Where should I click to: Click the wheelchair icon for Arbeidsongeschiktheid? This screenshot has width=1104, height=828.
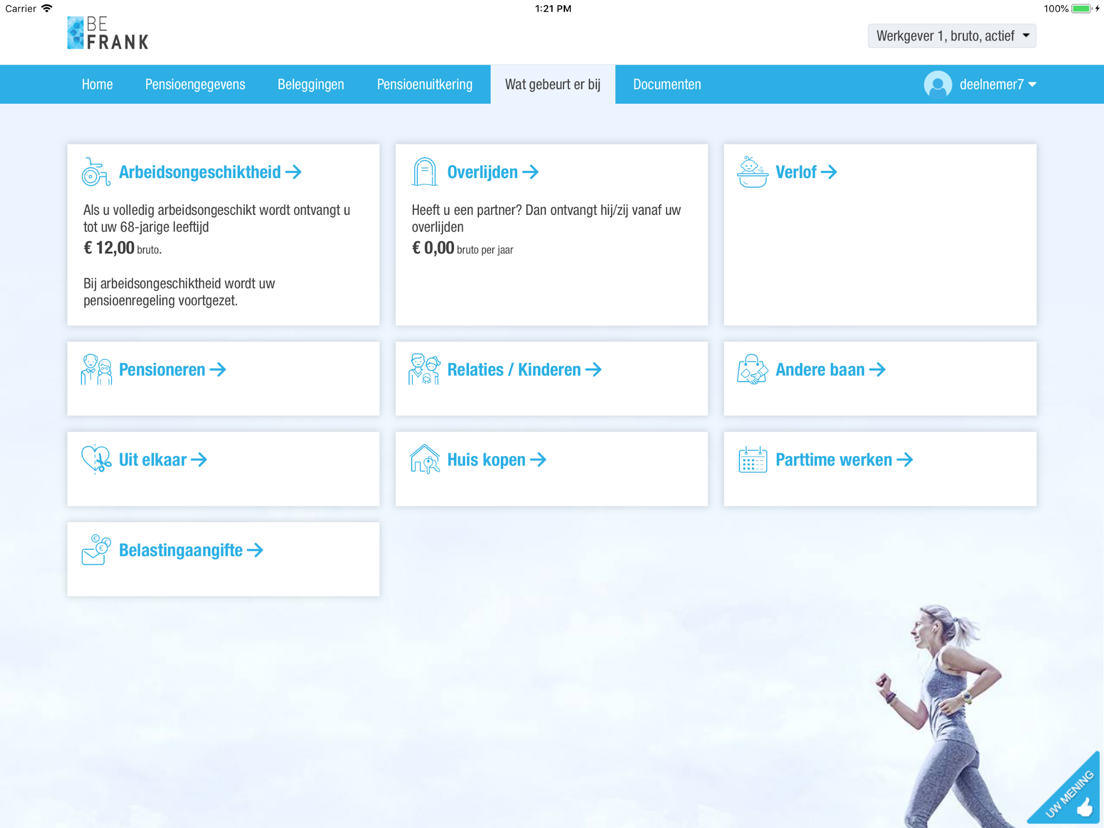pyautogui.click(x=96, y=172)
